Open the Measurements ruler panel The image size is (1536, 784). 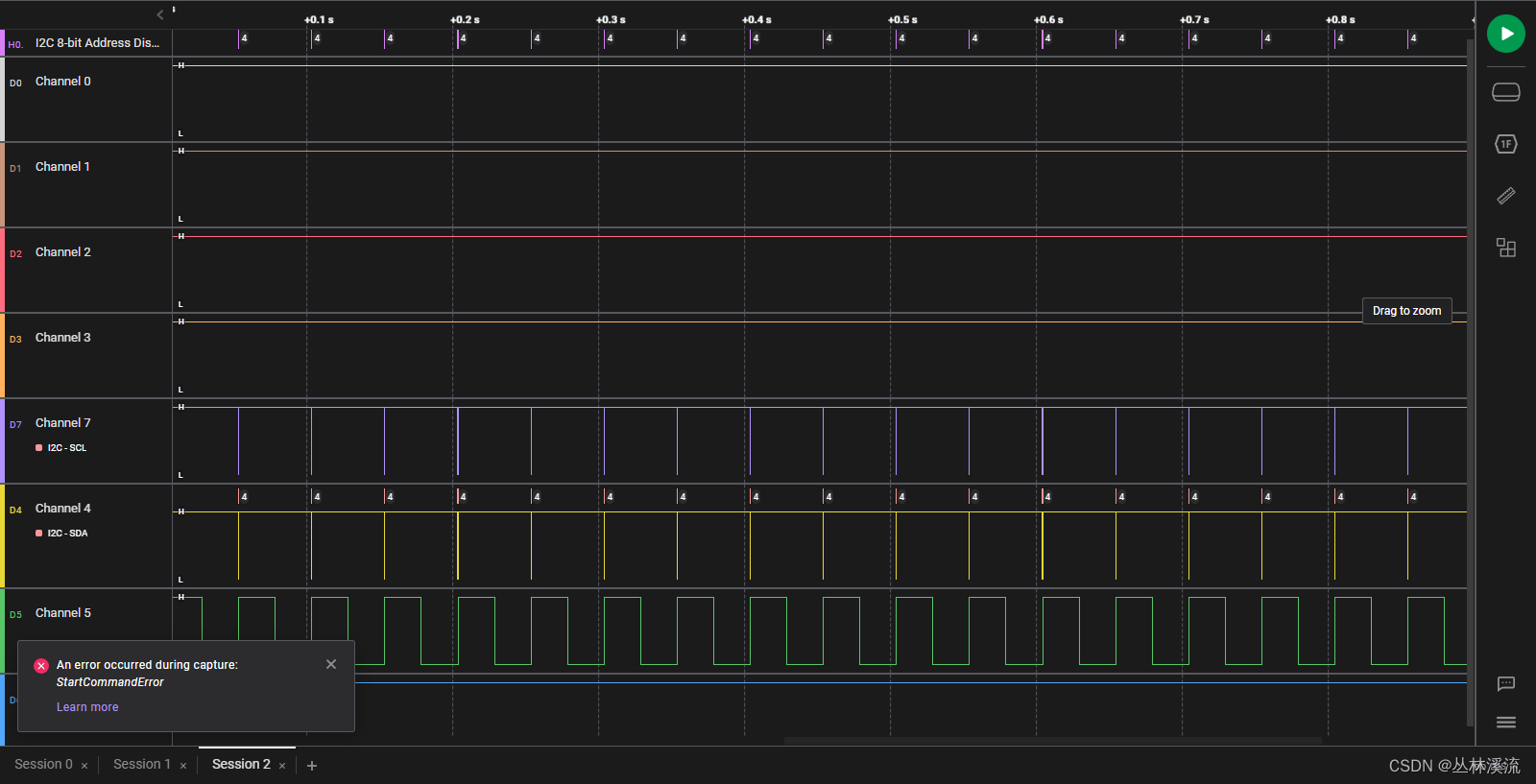1505,196
